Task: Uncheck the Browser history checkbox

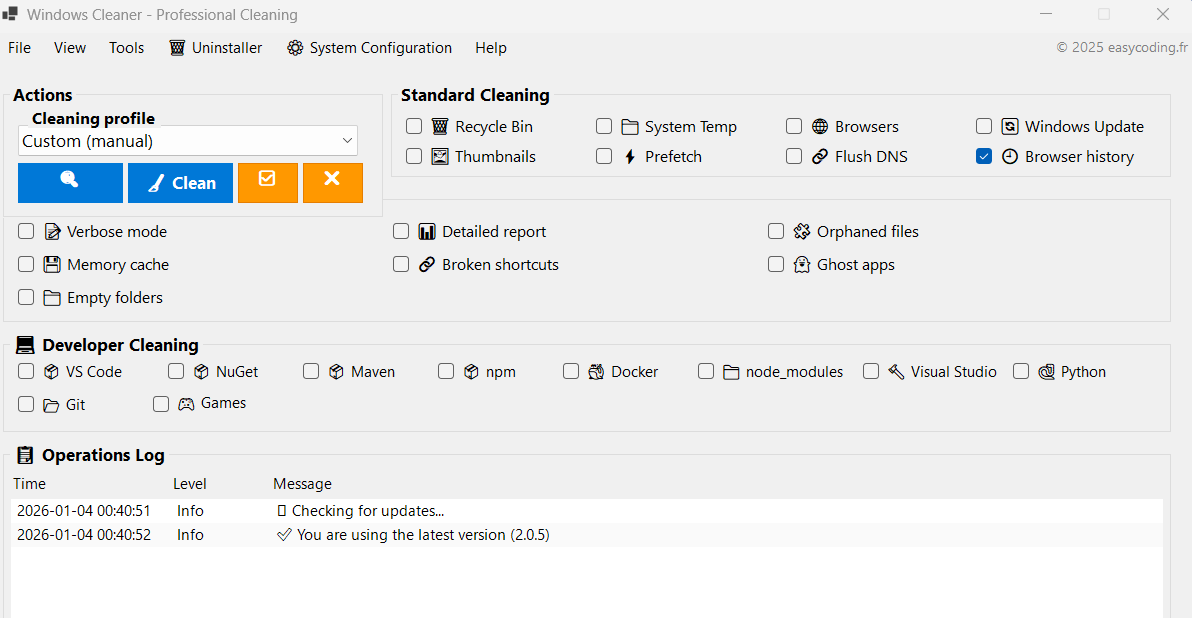Action: [984, 157]
